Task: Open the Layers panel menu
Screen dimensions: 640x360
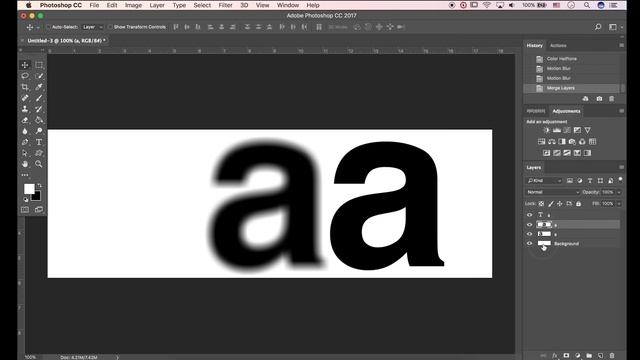Action: tap(621, 167)
